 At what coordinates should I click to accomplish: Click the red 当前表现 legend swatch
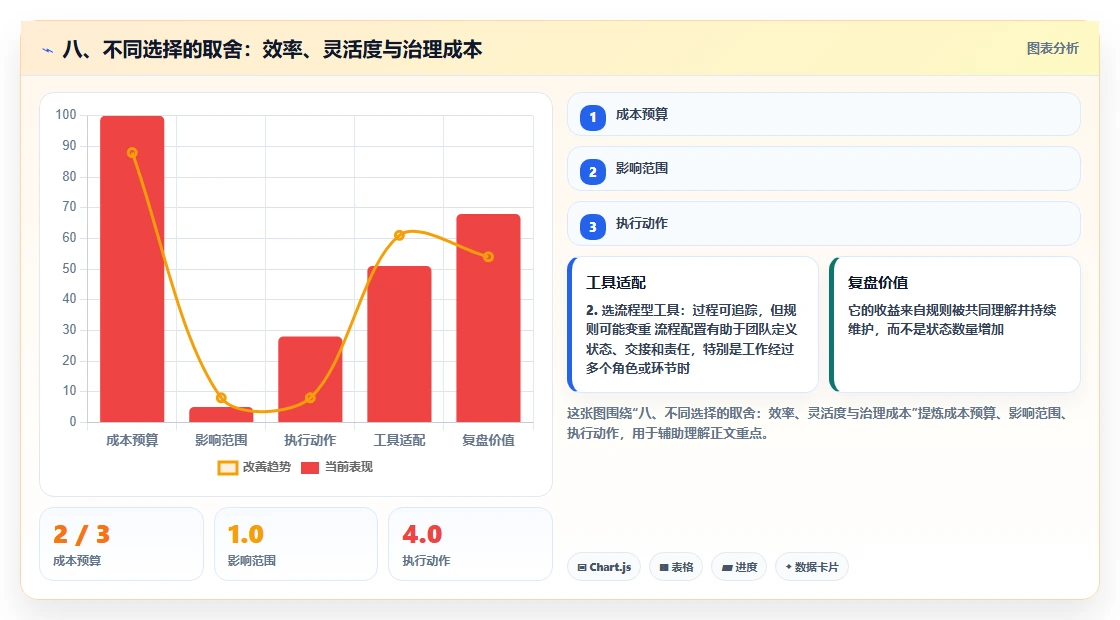coord(309,468)
